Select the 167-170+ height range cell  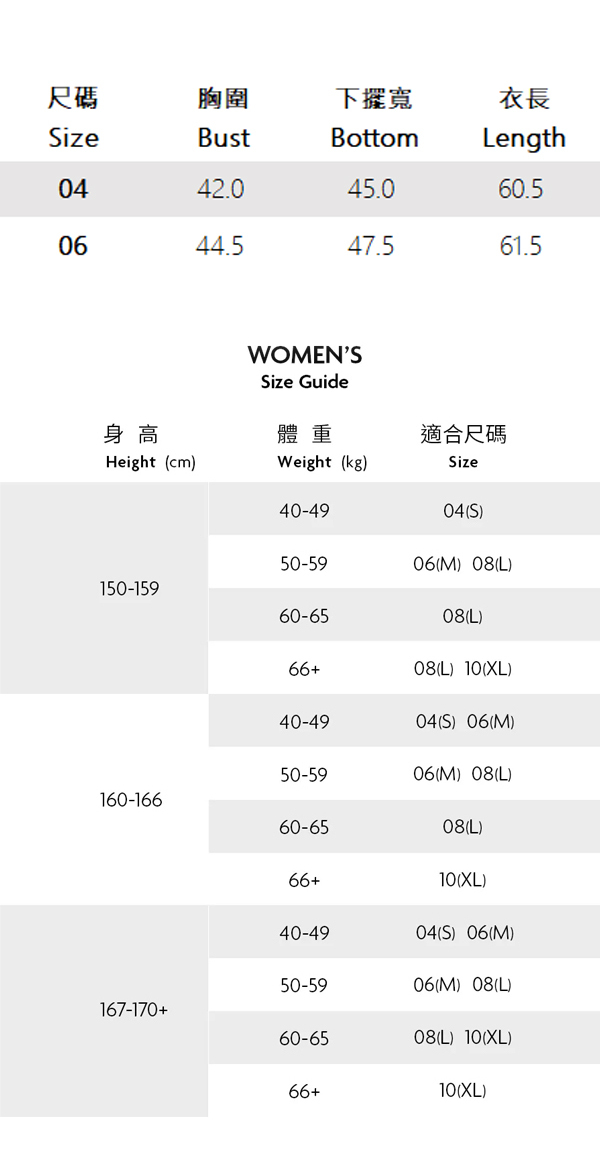pyautogui.click(x=134, y=1011)
